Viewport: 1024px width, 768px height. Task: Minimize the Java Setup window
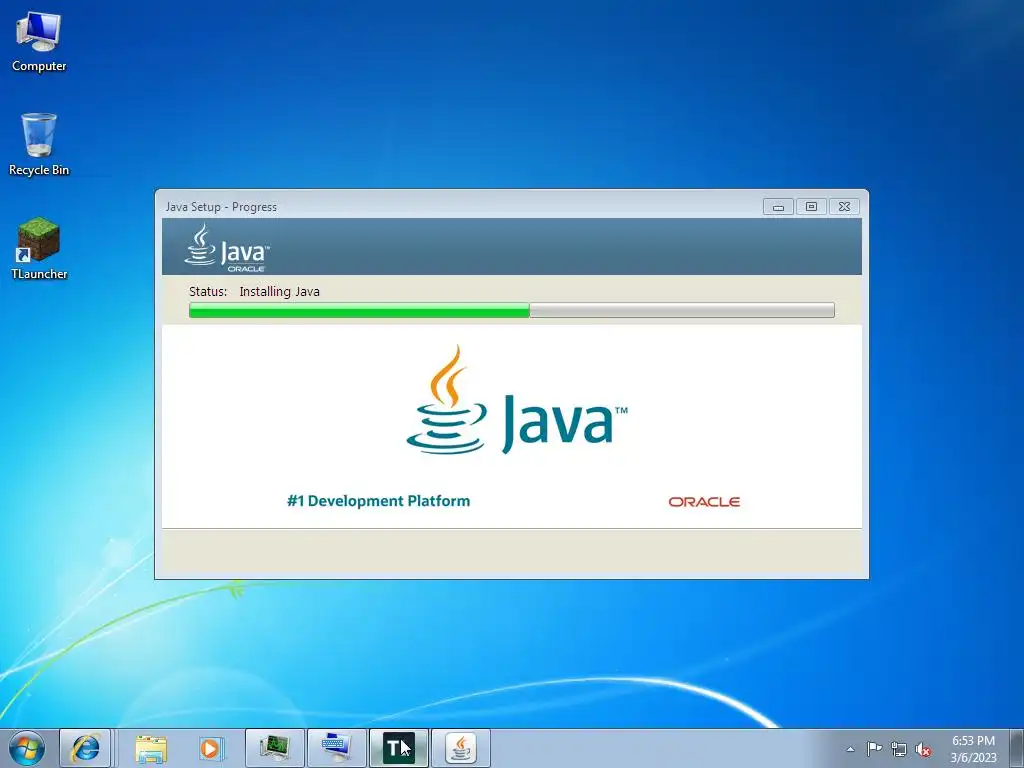pyautogui.click(x=778, y=207)
